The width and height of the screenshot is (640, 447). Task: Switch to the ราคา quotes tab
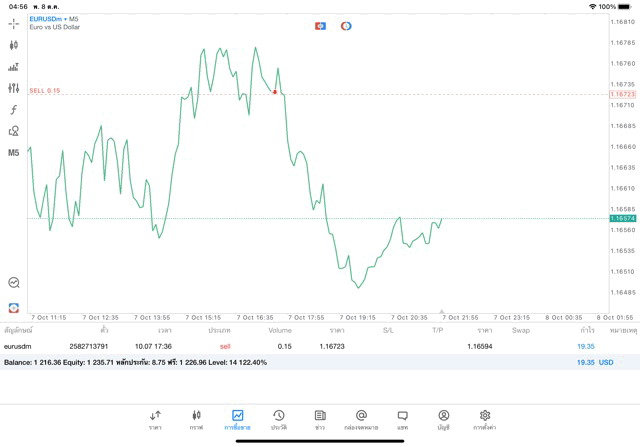[155, 419]
